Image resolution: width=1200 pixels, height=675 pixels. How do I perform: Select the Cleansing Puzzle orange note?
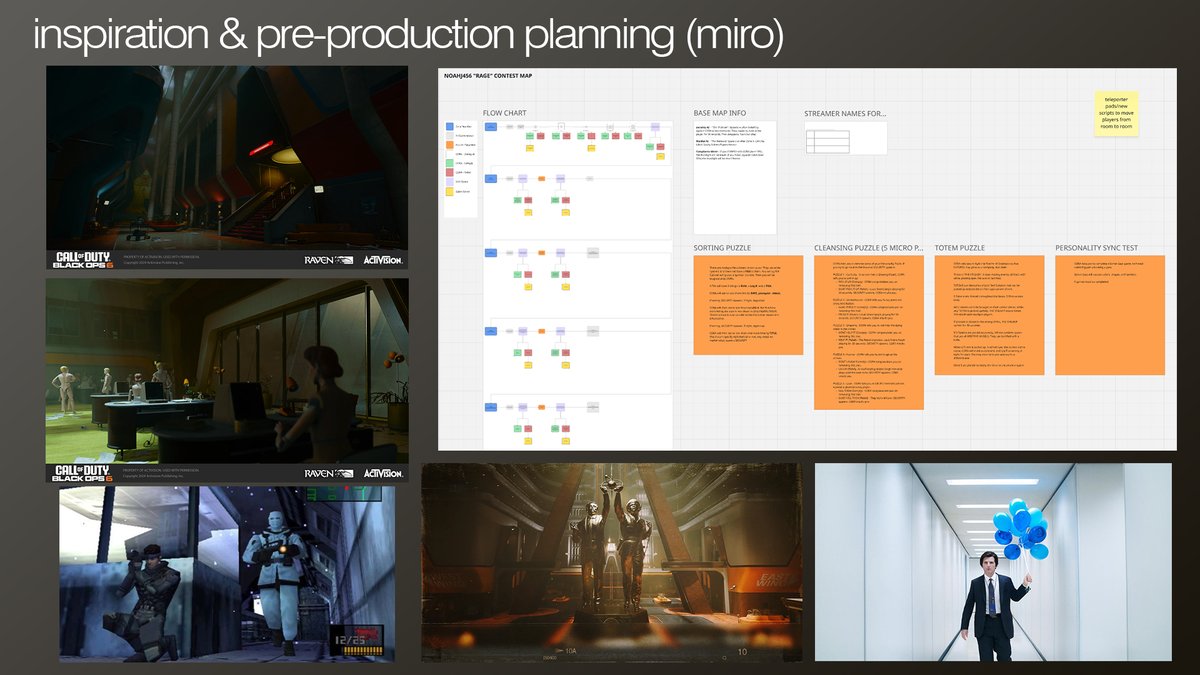(x=869, y=332)
